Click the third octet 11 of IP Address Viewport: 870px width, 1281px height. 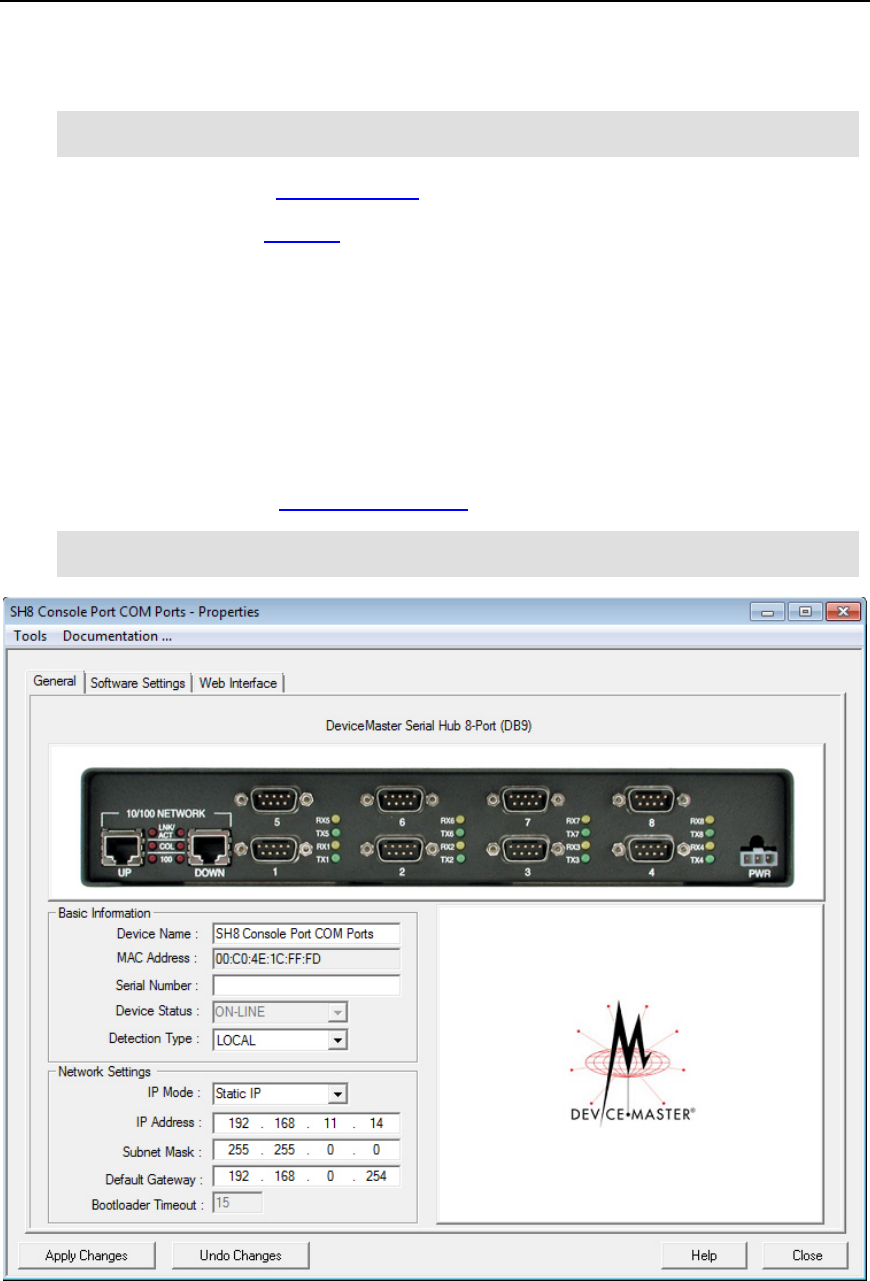point(331,1123)
